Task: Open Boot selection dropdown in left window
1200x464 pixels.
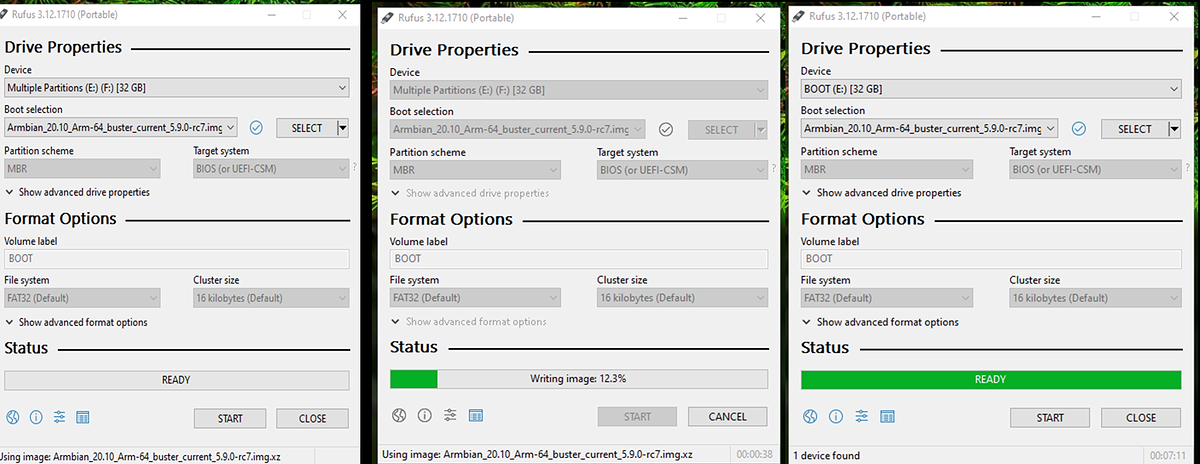Action: tap(122, 128)
